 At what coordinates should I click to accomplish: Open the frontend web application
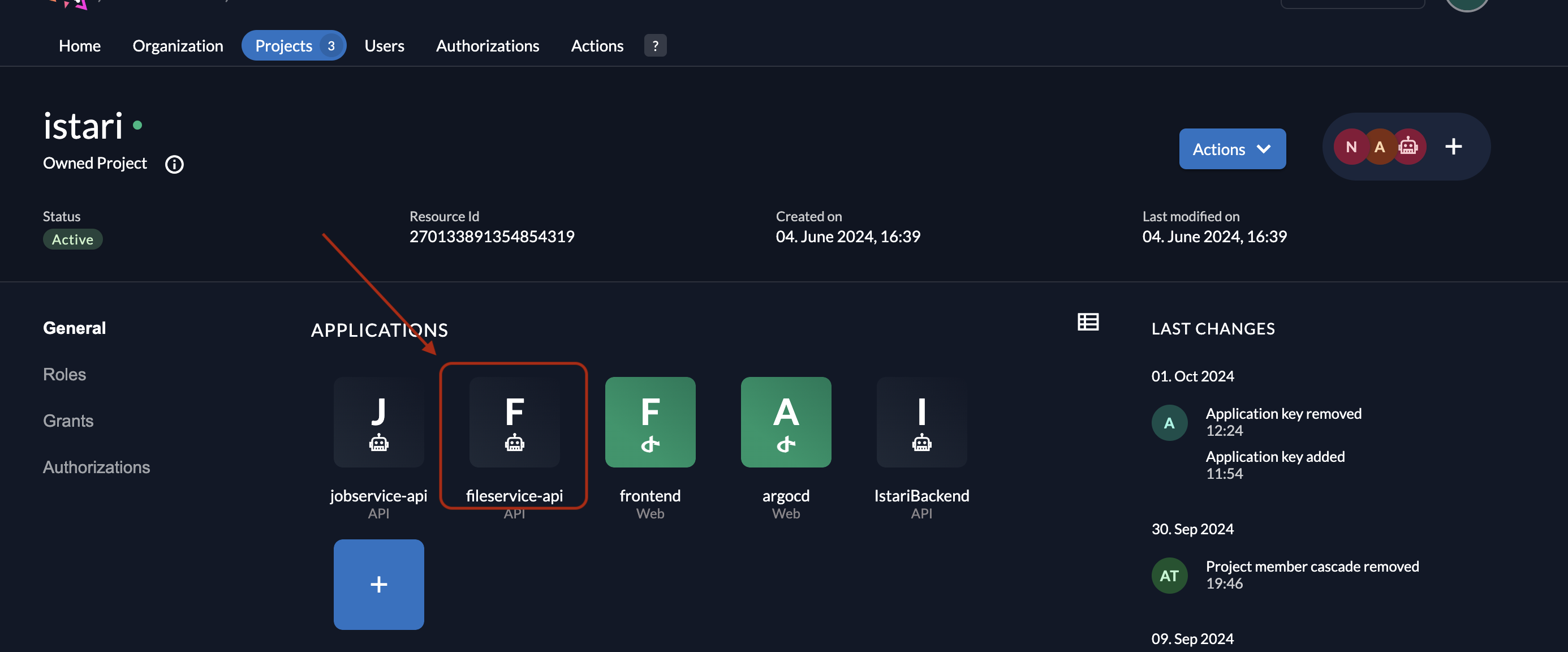(650, 422)
